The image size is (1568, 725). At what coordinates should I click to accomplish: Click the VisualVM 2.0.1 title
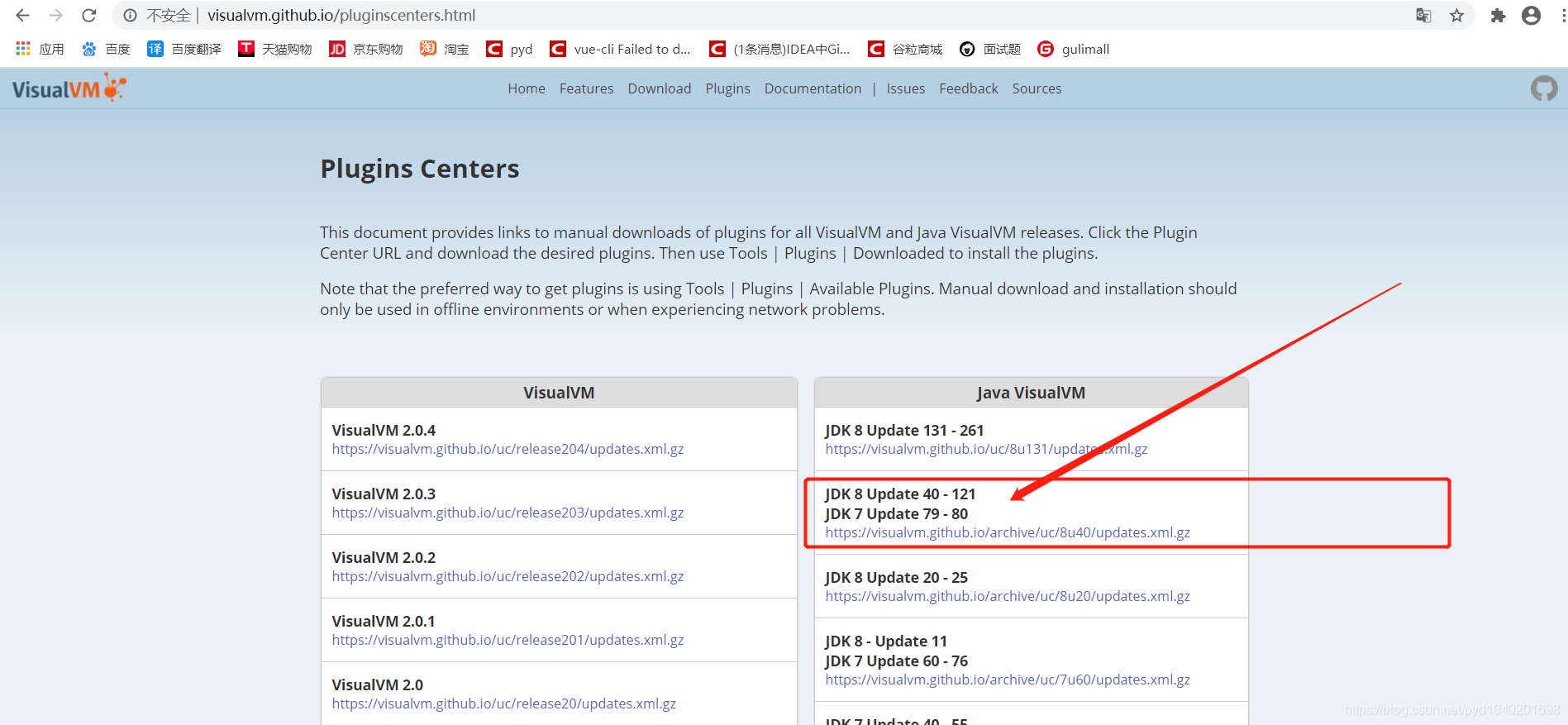click(x=384, y=621)
